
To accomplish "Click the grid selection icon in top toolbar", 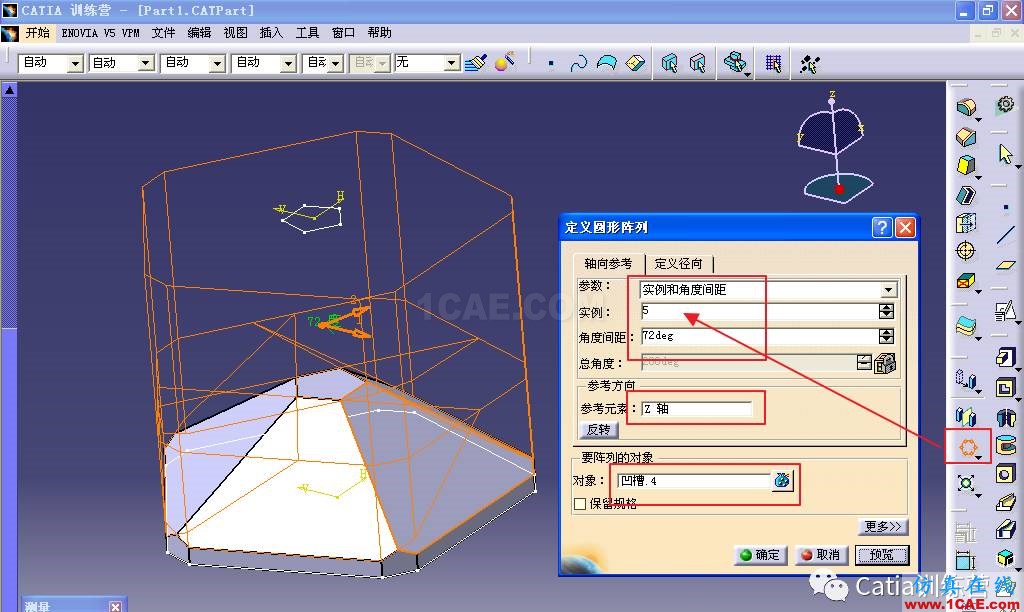I will click(773, 63).
